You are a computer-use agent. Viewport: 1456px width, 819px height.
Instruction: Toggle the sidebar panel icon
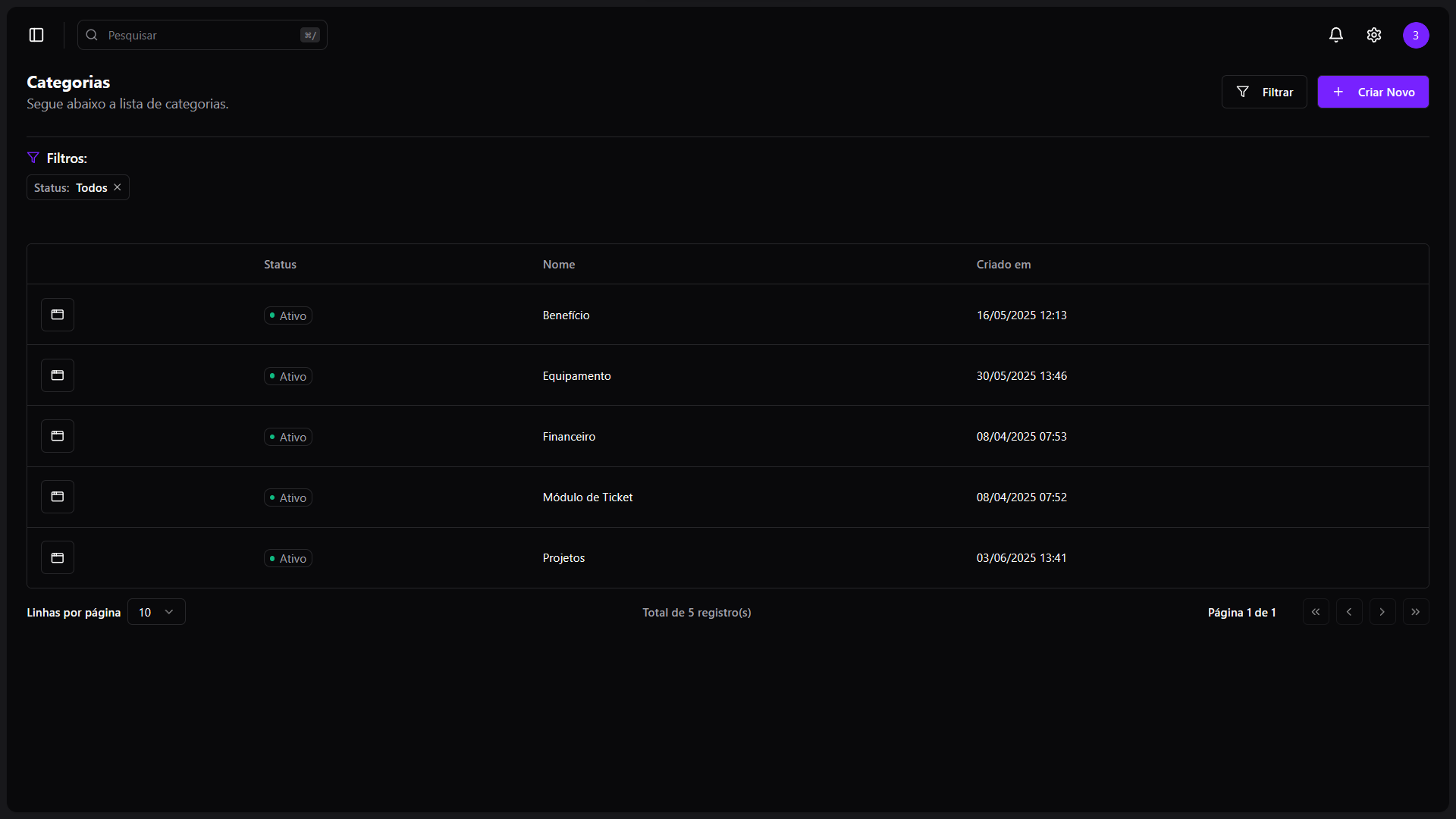pos(36,35)
